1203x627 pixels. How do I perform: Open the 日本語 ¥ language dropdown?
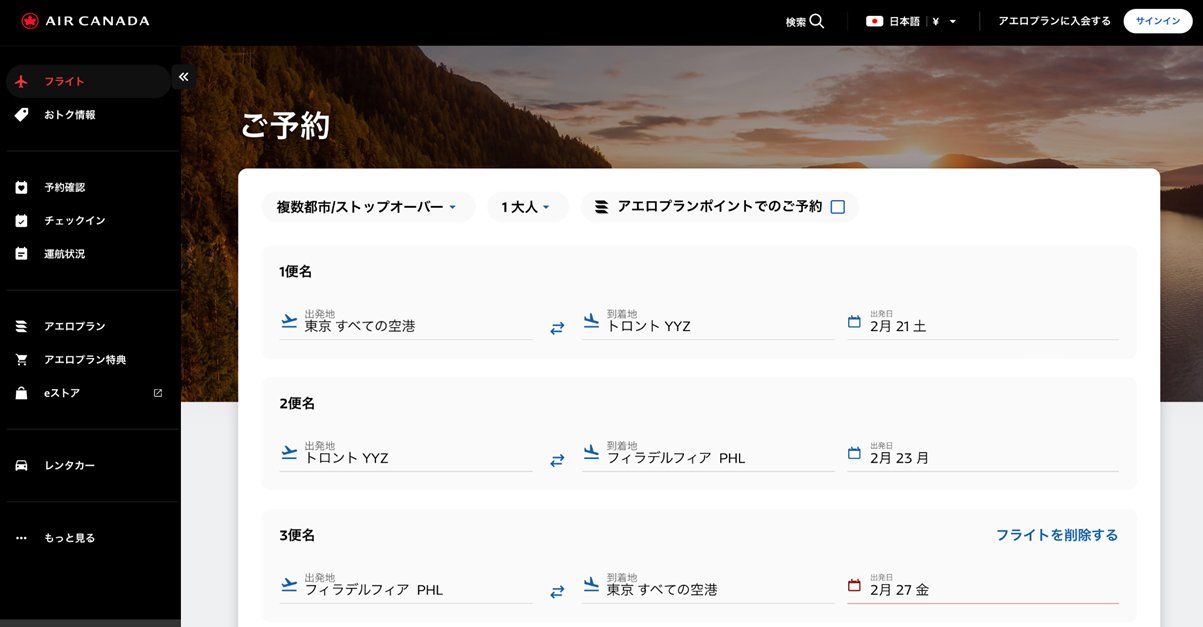point(912,21)
